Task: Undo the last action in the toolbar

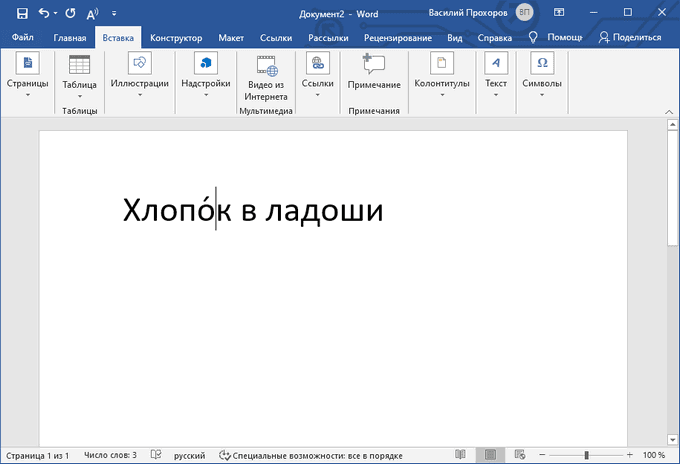Action: point(44,13)
